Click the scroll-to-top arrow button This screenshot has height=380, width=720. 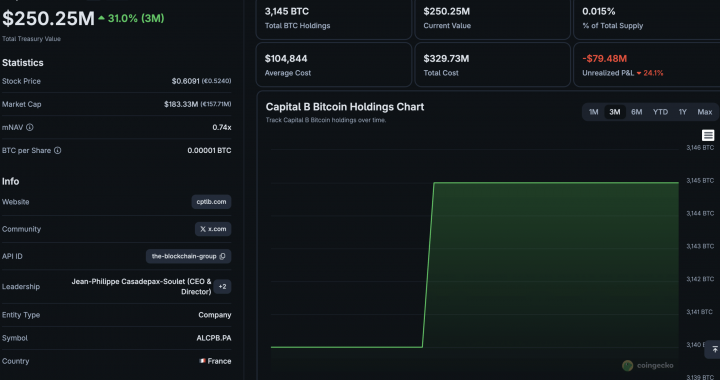point(714,350)
